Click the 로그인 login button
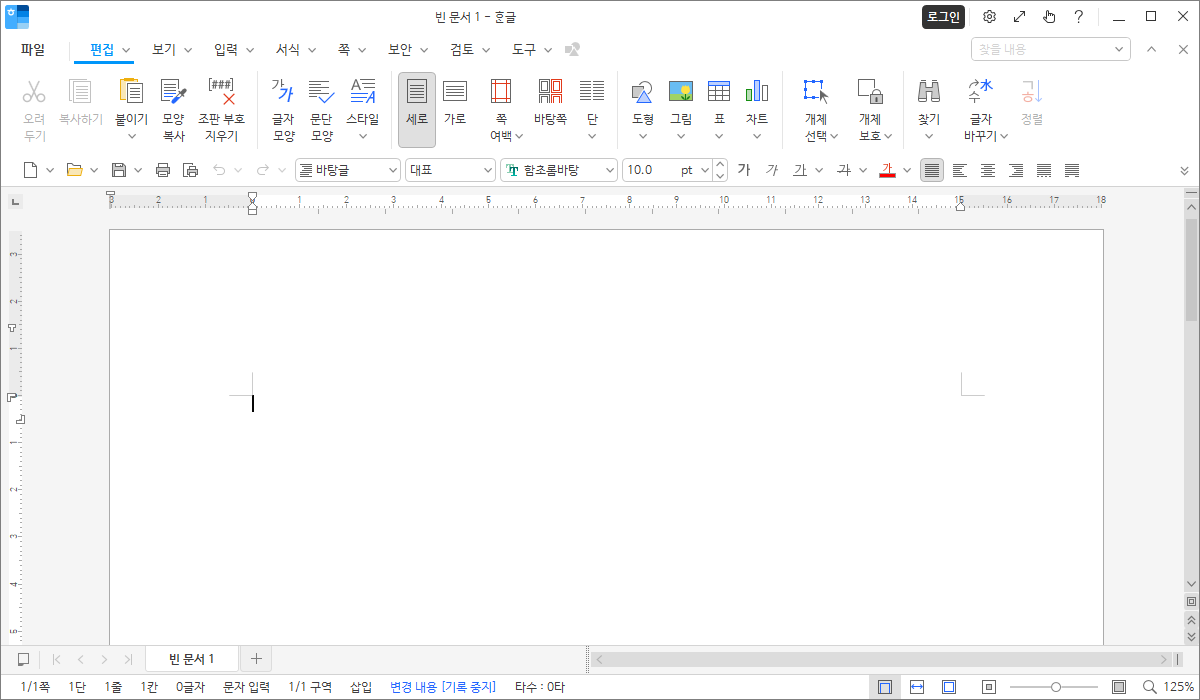Image resolution: width=1200 pixels, height=700 pixels. tap(942, 16)
